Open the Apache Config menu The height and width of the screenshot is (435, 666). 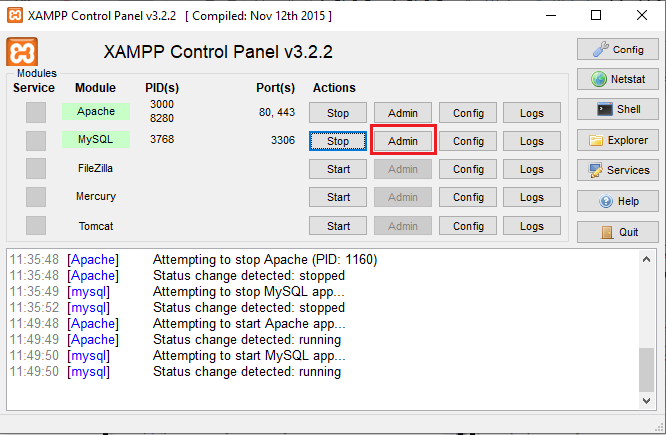[468, 113]
